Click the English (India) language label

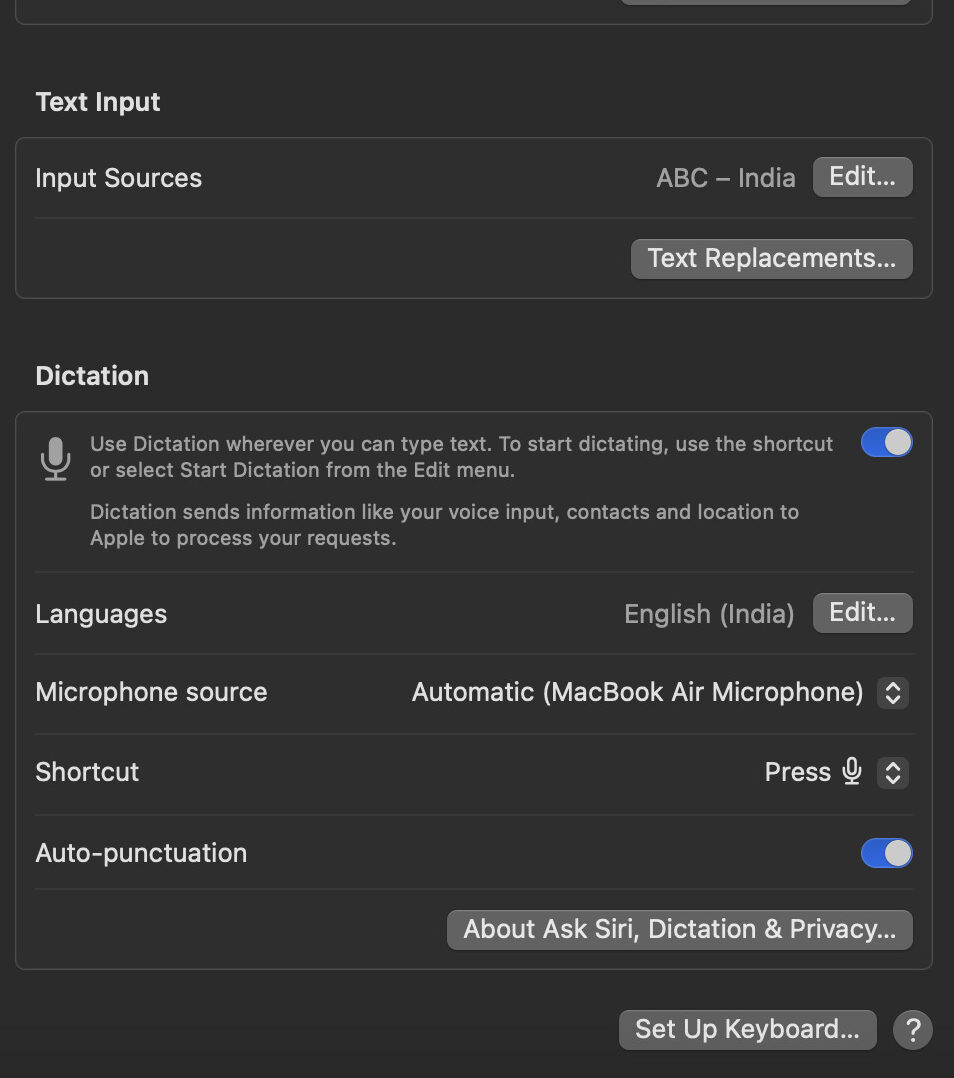coord(709,613)
